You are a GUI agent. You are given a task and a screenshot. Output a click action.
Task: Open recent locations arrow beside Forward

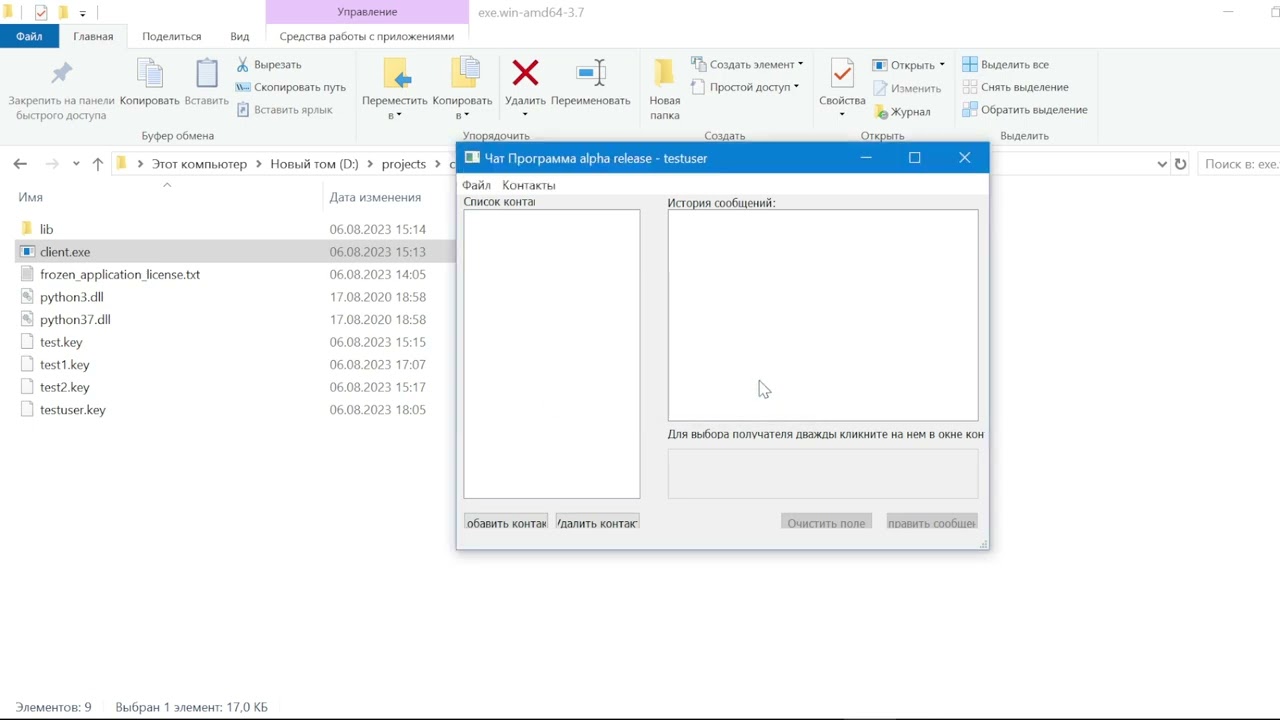pyautogui.click(x=76, y=164)
